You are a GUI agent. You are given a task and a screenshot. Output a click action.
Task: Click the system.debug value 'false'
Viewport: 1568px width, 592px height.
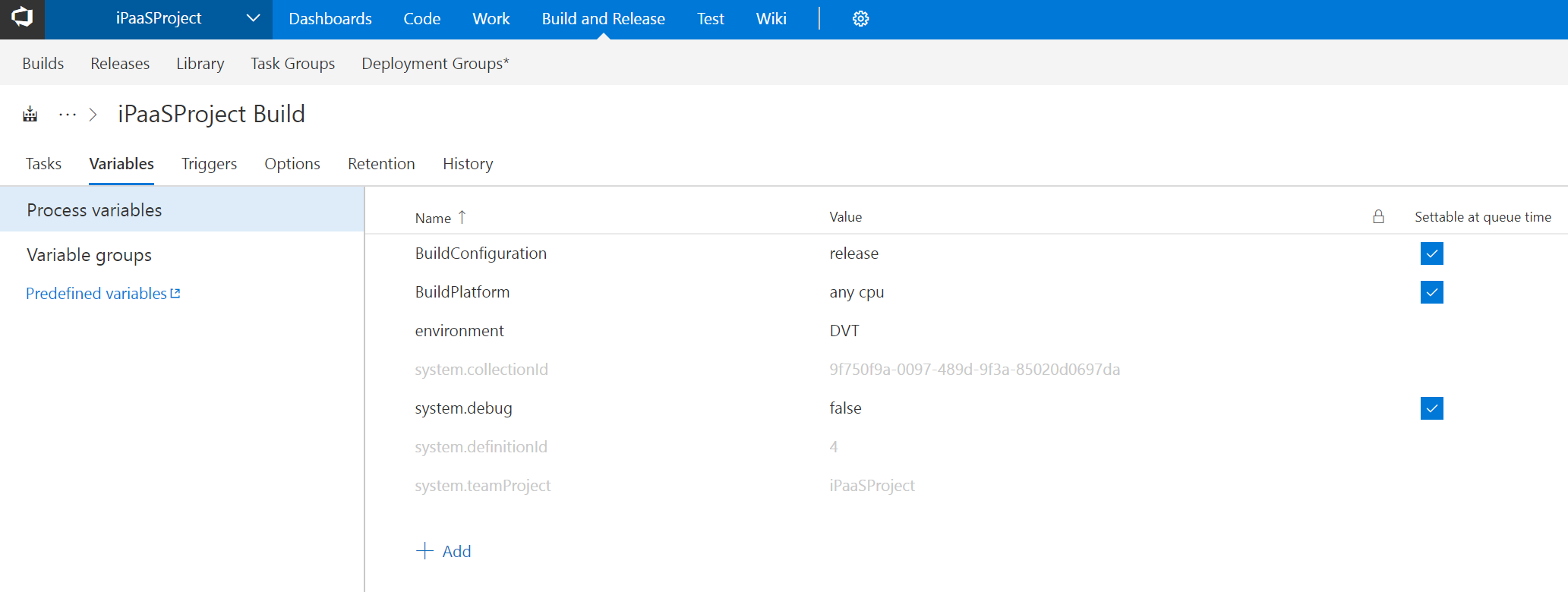click(x=845, y=408)
